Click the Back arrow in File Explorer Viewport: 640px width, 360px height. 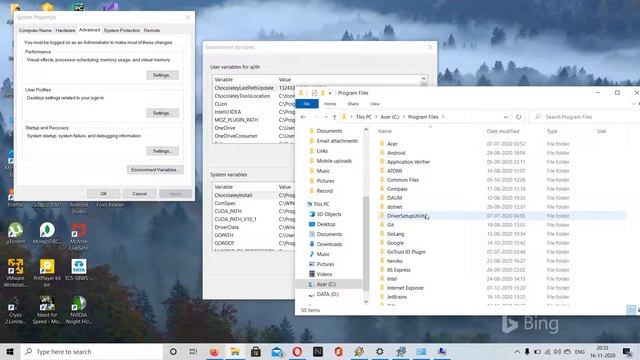(303, 117)
